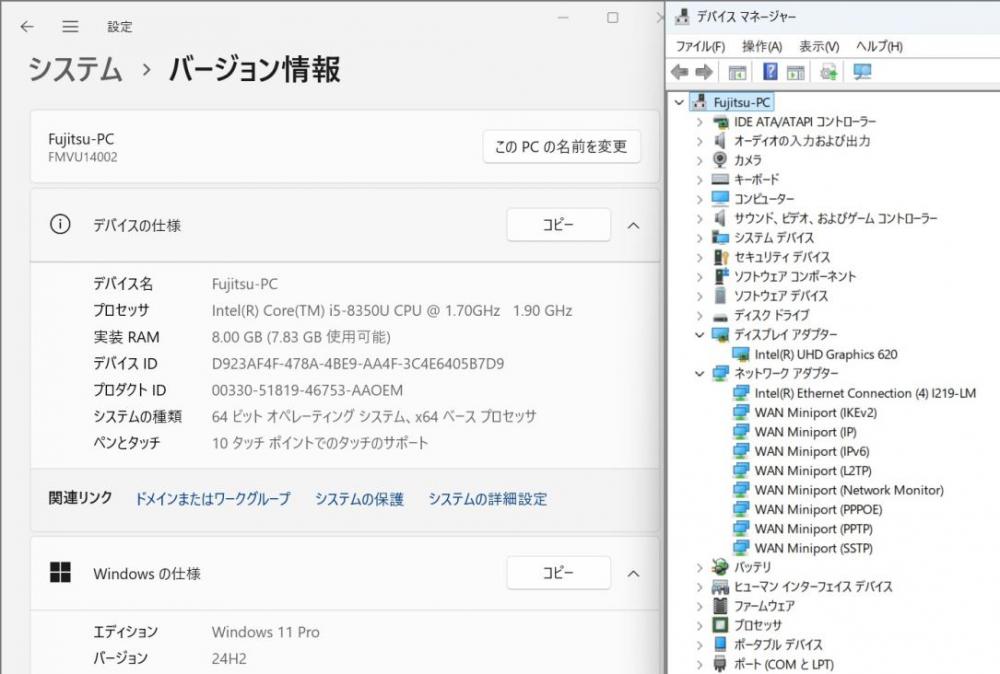Image resolution: width=1000 pixels, height=674 pixels.
Task: Open the Settings hamburger navigation menu
Action: 70,26
